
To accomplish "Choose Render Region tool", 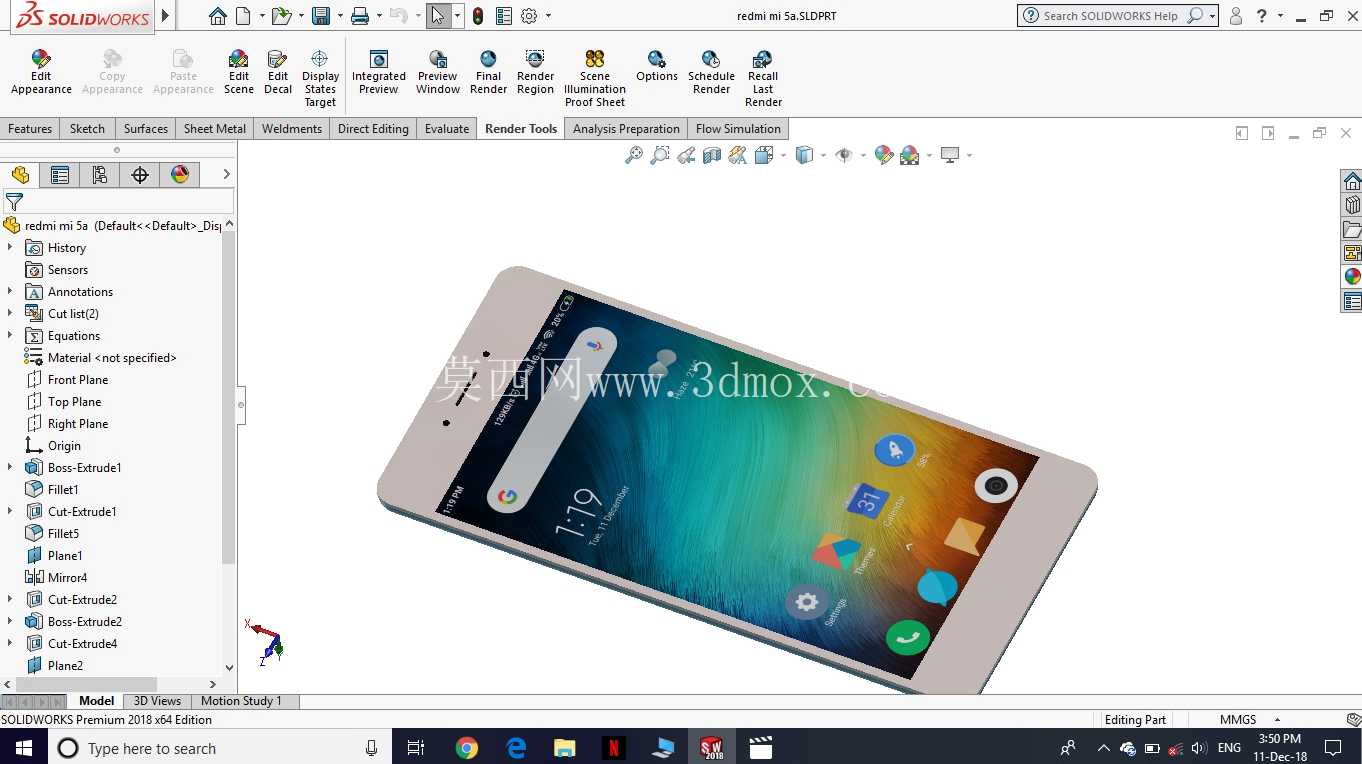I will coord(535,72).
